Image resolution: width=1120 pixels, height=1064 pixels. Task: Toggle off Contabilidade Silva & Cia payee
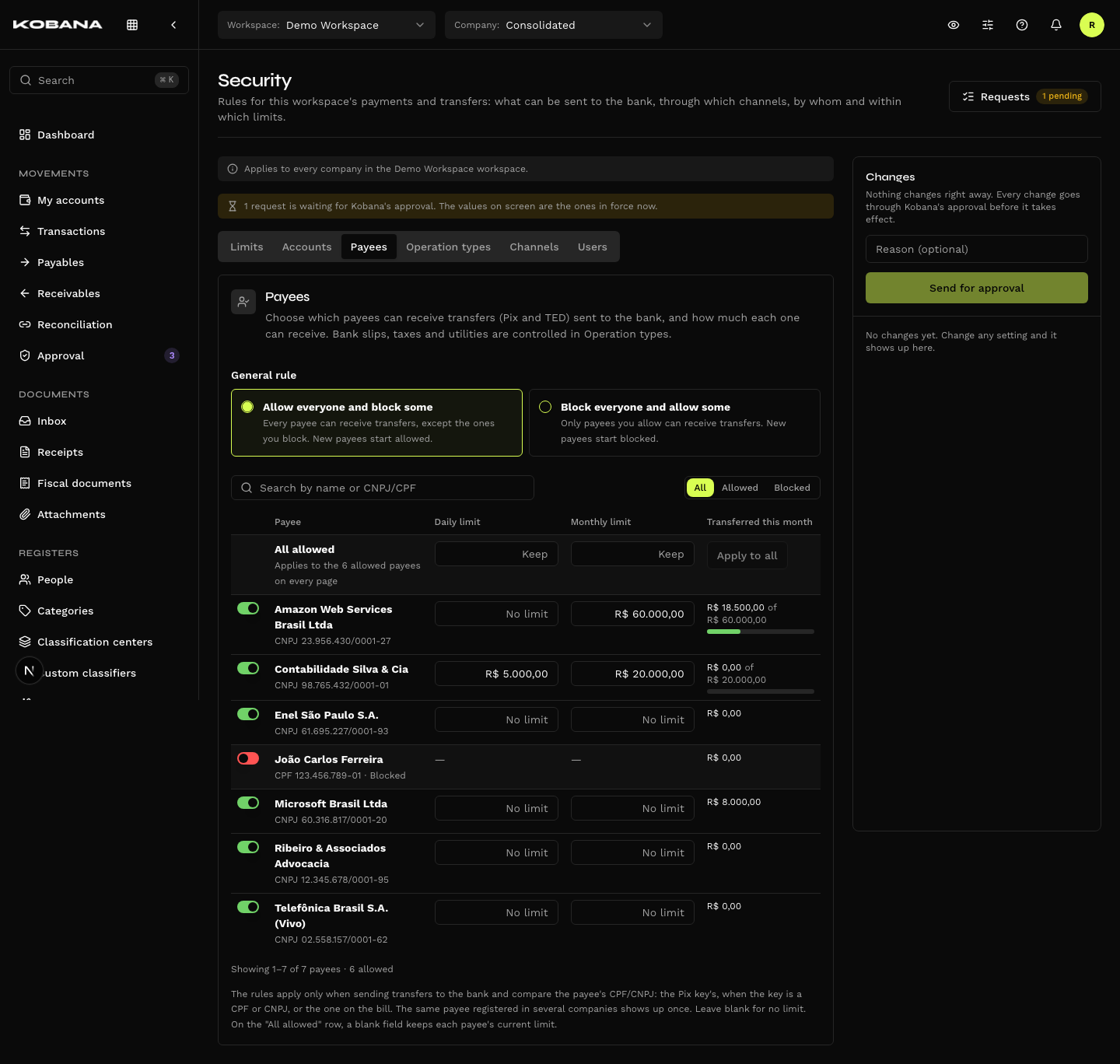[x=248, y=668]
